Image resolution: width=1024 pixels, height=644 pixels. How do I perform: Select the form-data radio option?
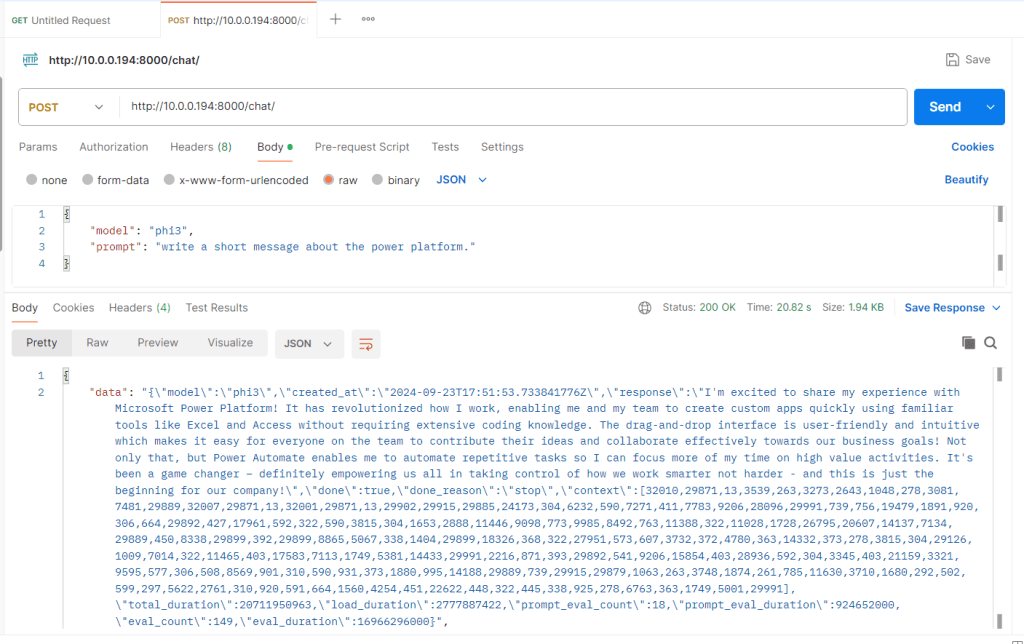point(88,180)
